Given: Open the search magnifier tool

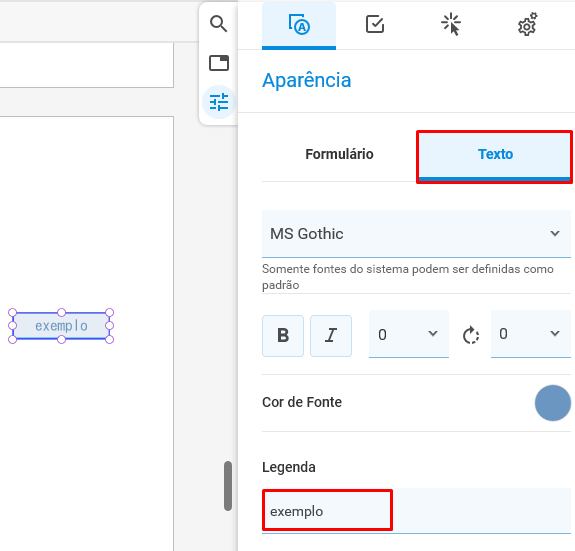Looking at the screenshot, I should (x=219, y=24).
